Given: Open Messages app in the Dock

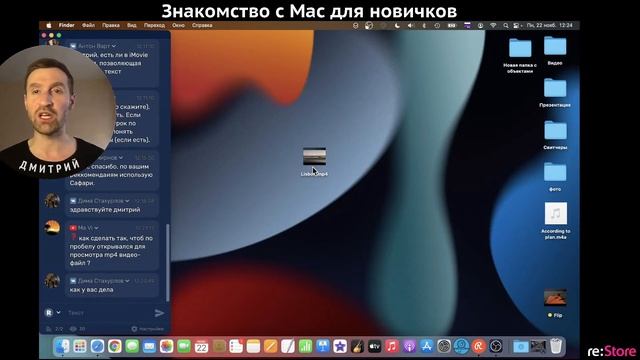Looking at the screenshot, I should [132, 347].
